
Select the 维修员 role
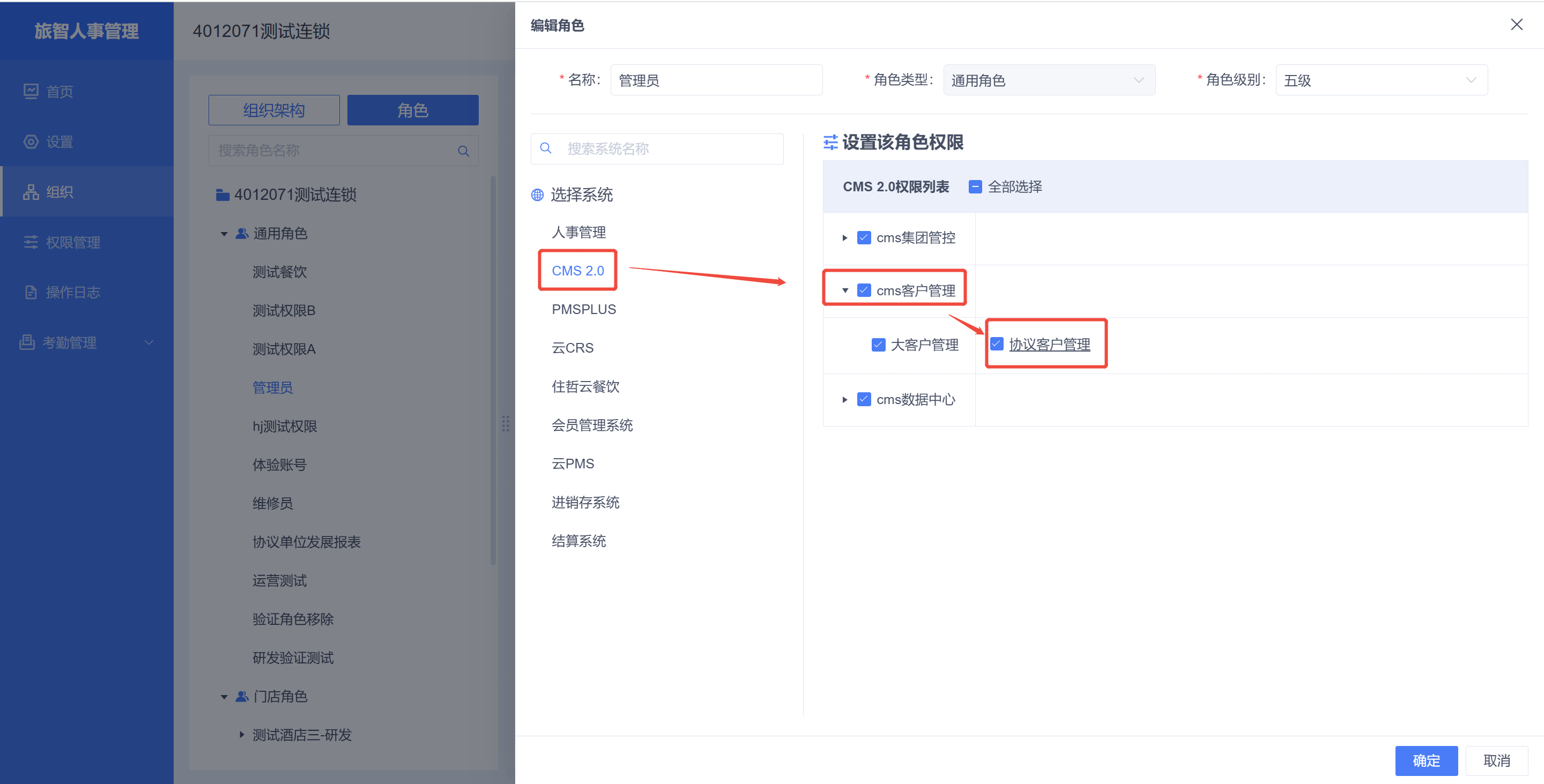pyautogui.click(x=273, y=503)
